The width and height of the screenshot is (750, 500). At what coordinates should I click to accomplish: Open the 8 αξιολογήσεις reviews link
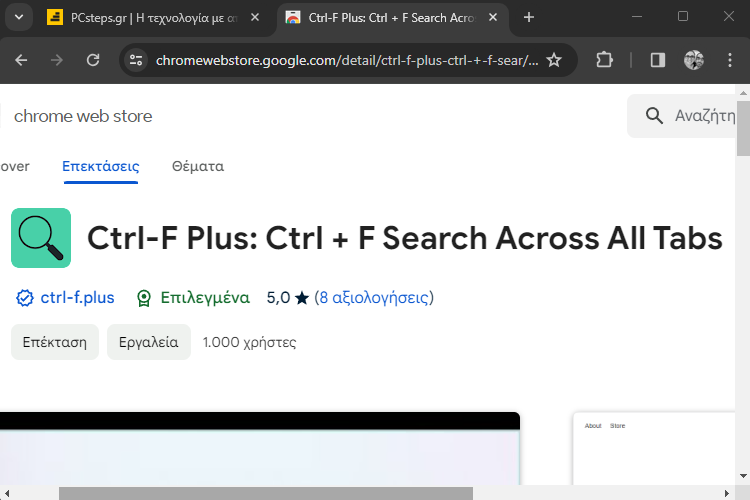[x=374, y=298]
